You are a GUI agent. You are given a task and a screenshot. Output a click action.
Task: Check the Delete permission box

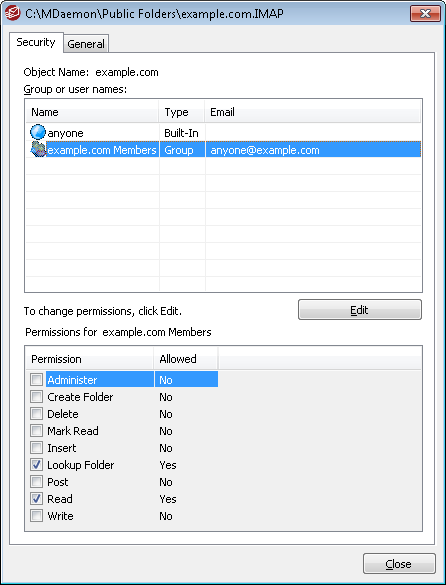[37, 414]
